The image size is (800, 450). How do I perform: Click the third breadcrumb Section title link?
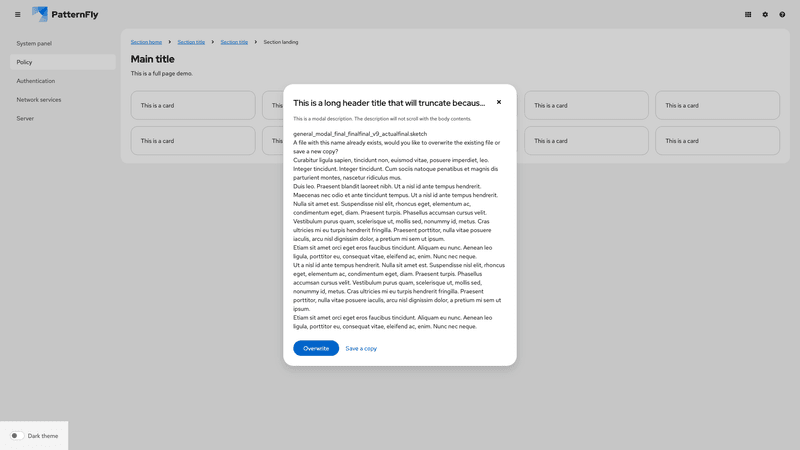point(234,42)
